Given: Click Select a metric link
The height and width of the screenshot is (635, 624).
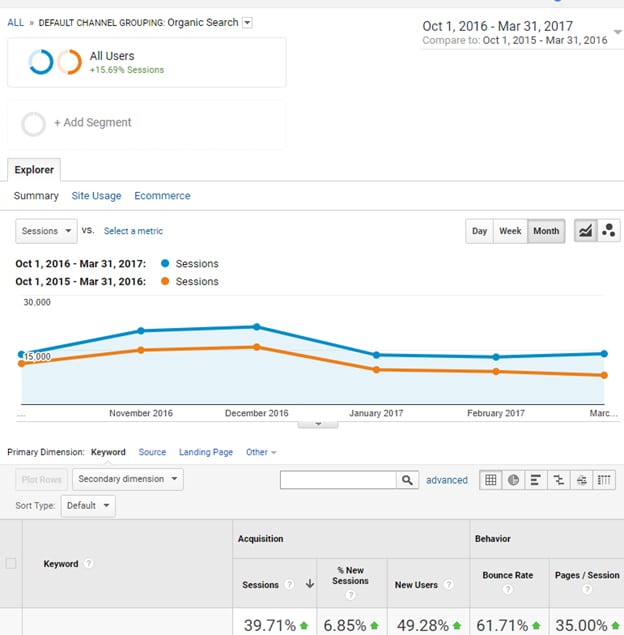Looking at the screenshot, I should [133, 231].
